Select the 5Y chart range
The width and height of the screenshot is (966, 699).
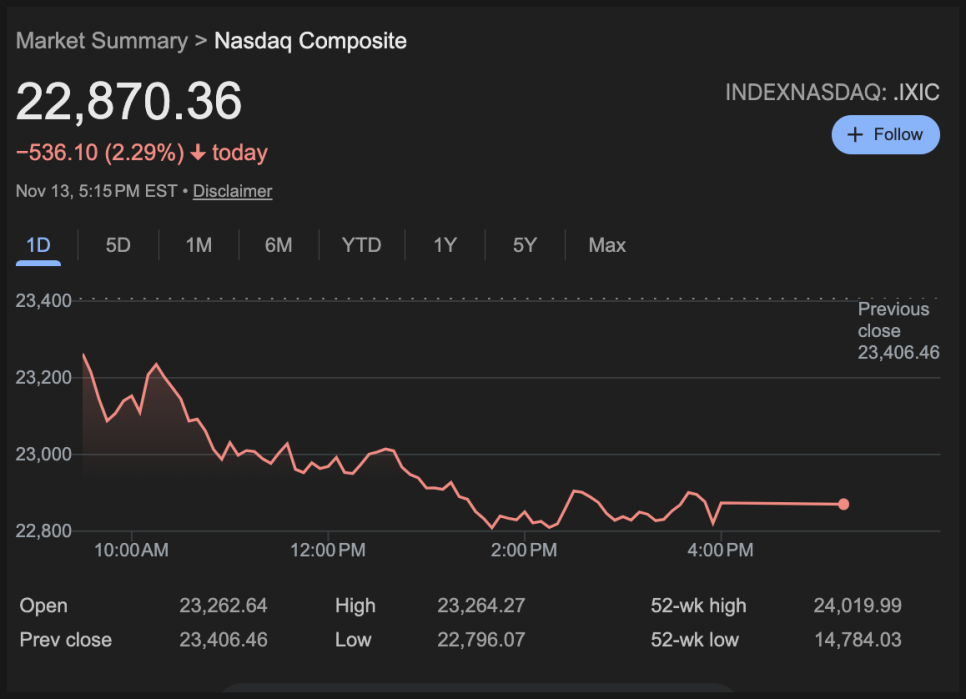coord(525,246)
